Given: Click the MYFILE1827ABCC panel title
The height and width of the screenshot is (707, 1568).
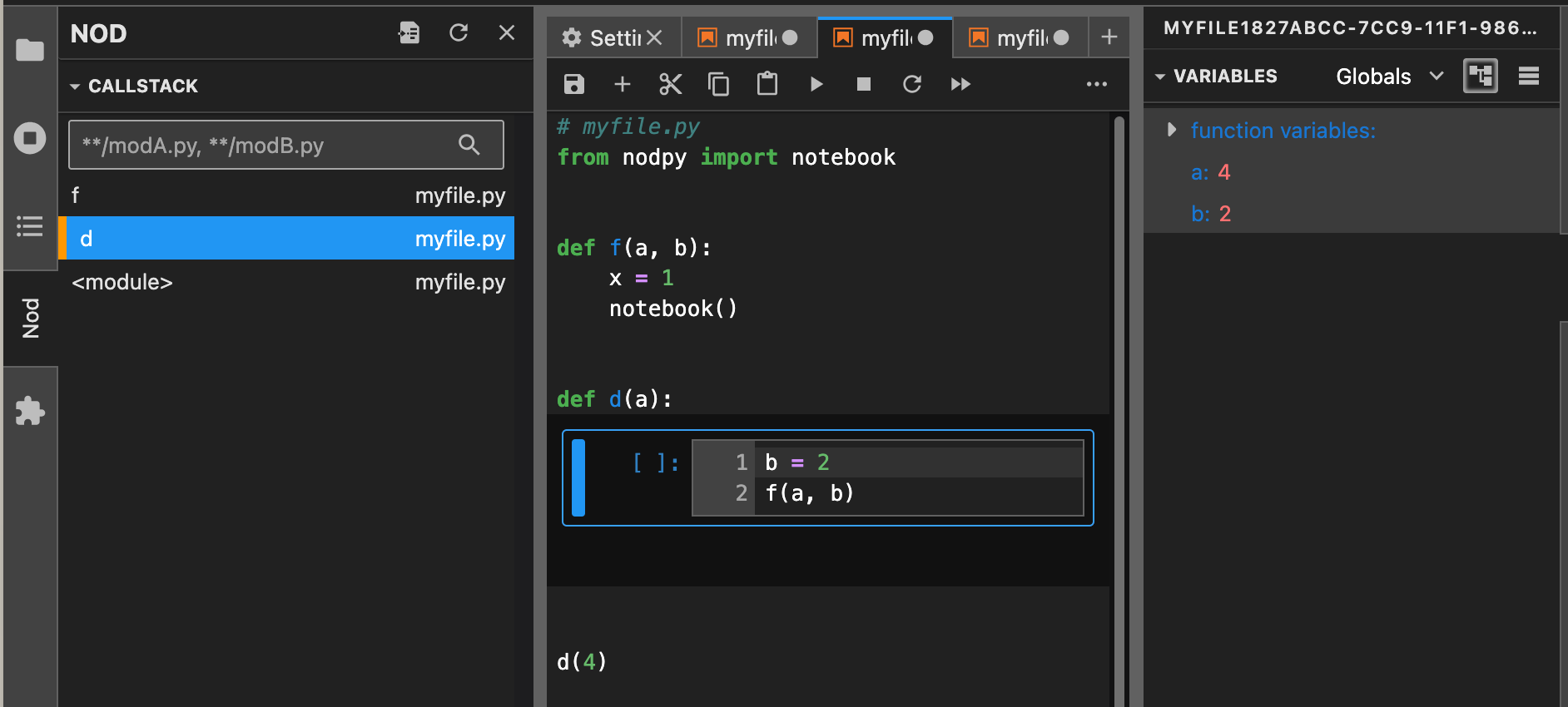Looking at the screenshot, I should coord(1350,27).
